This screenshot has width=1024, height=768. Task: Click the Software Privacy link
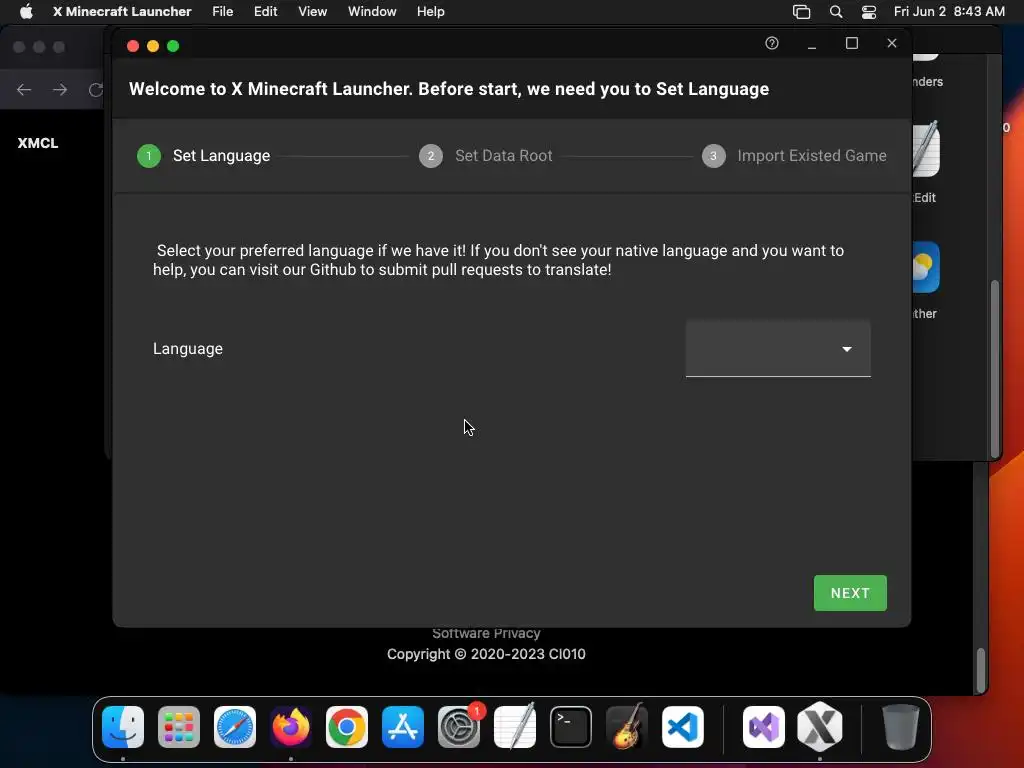click(487, 633)
